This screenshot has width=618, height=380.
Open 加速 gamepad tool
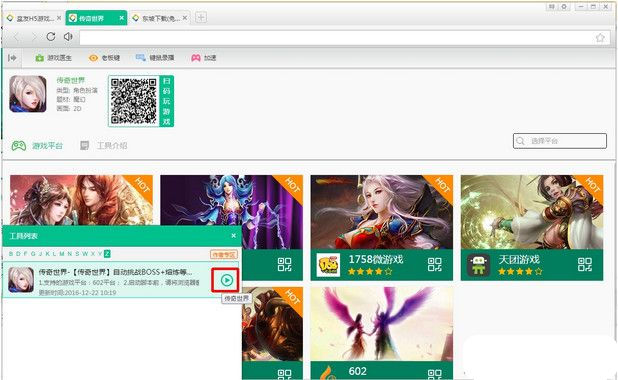pyautogui.click(x=204, y=58)
